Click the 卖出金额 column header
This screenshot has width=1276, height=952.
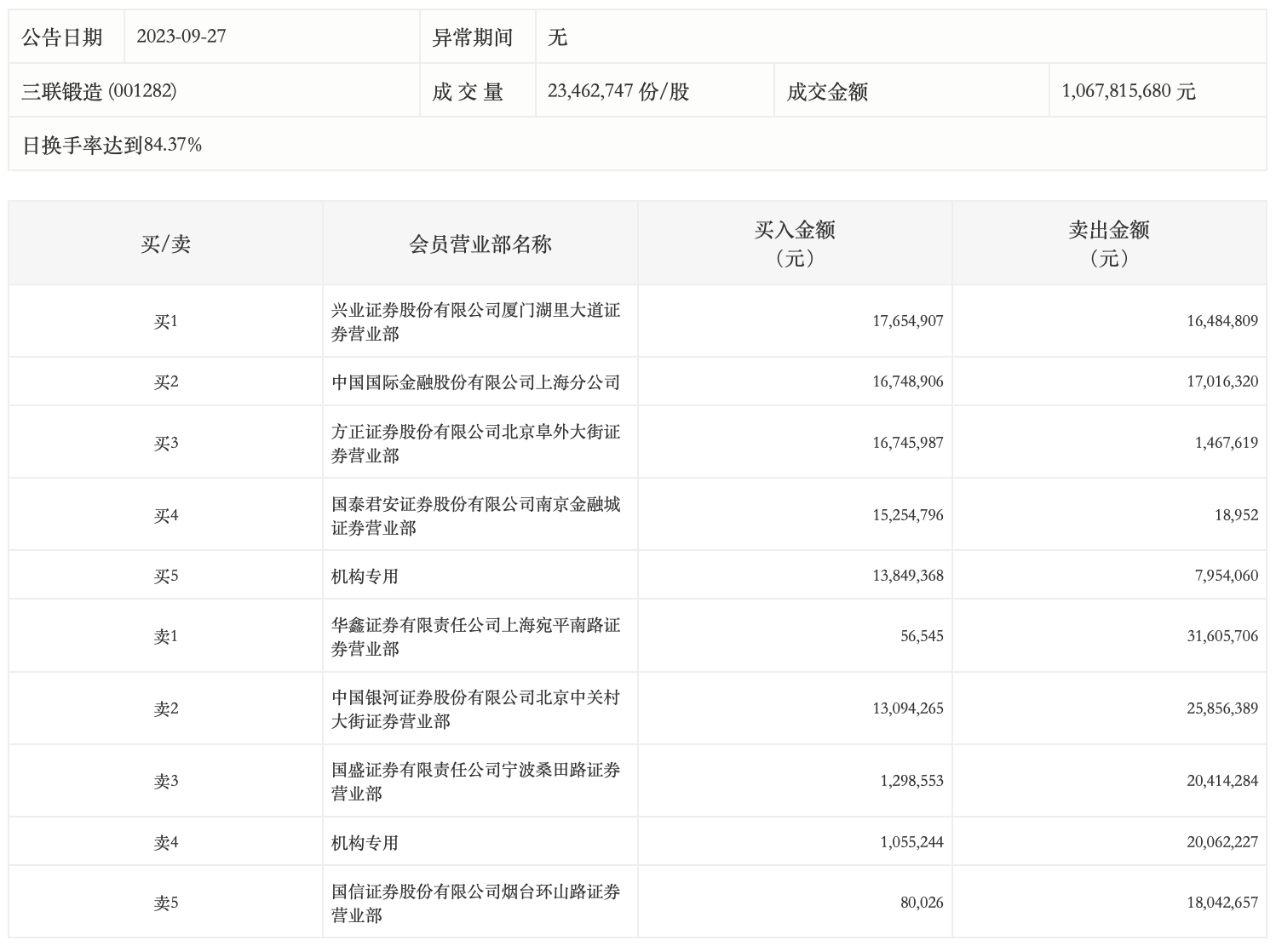click(1108, 243)
